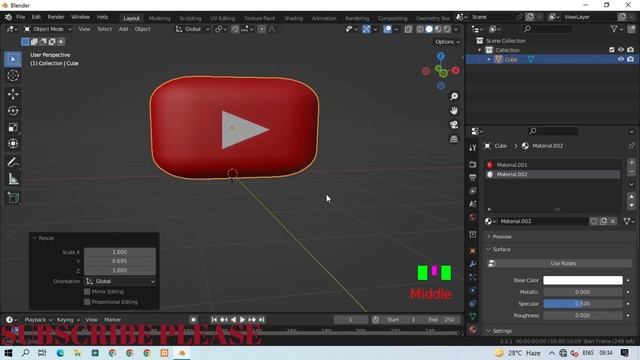Viewport: 640px width, 360px height.
Task: Open the Material properties tab
Action: click(473, 329)
